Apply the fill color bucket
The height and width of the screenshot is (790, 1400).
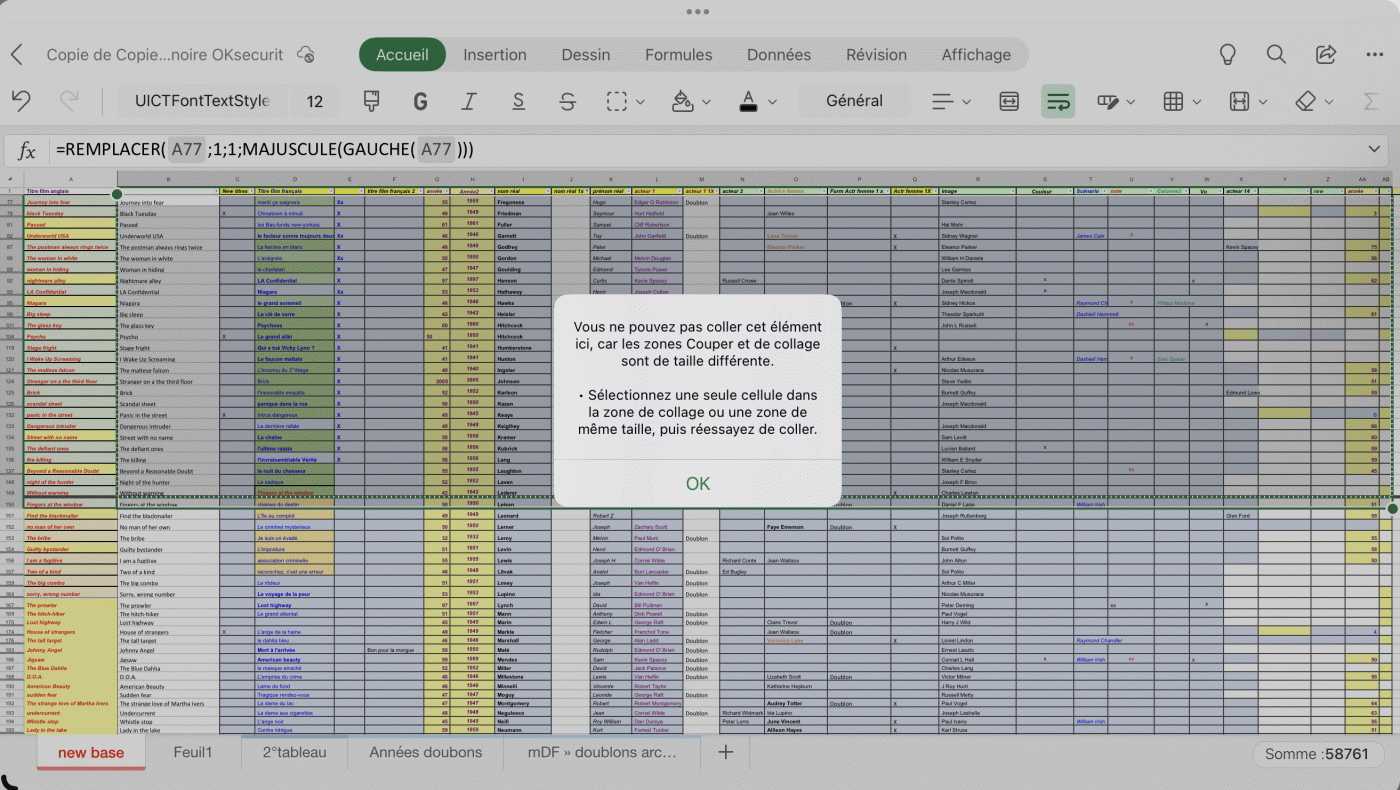coord(683,101)
